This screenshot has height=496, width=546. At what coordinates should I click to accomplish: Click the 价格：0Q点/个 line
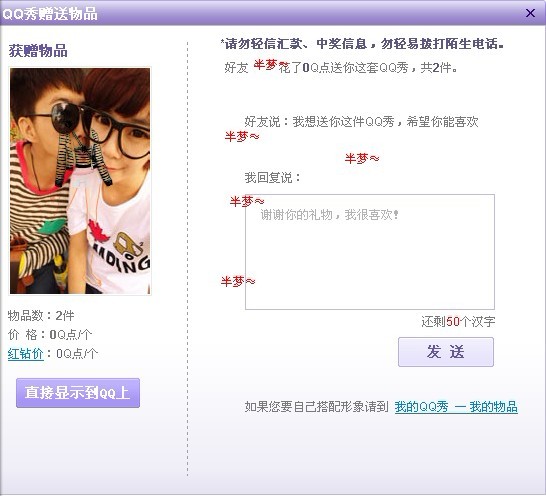click(x=50, y=335)
